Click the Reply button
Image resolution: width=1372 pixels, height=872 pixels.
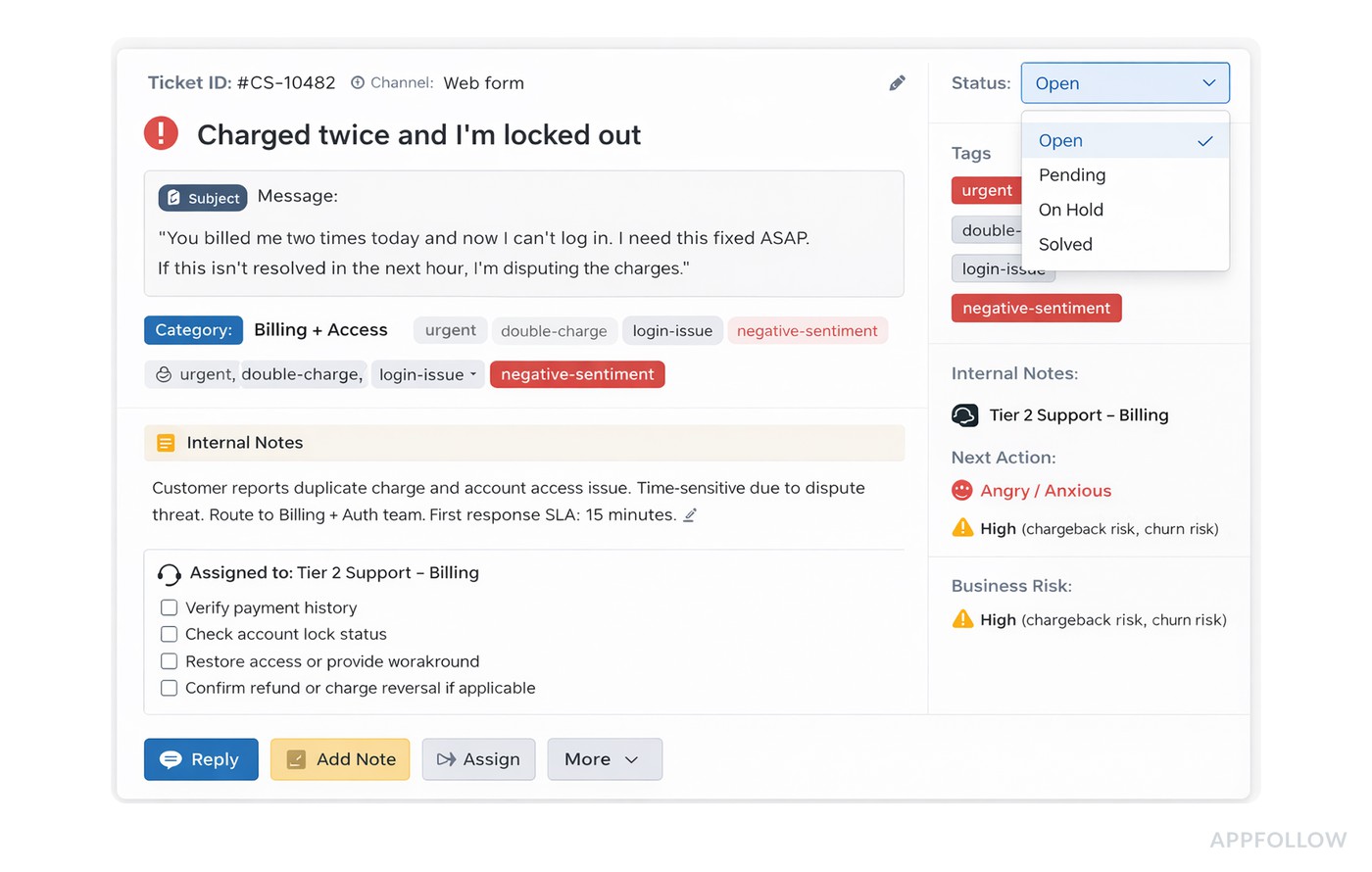coord(201,759)
